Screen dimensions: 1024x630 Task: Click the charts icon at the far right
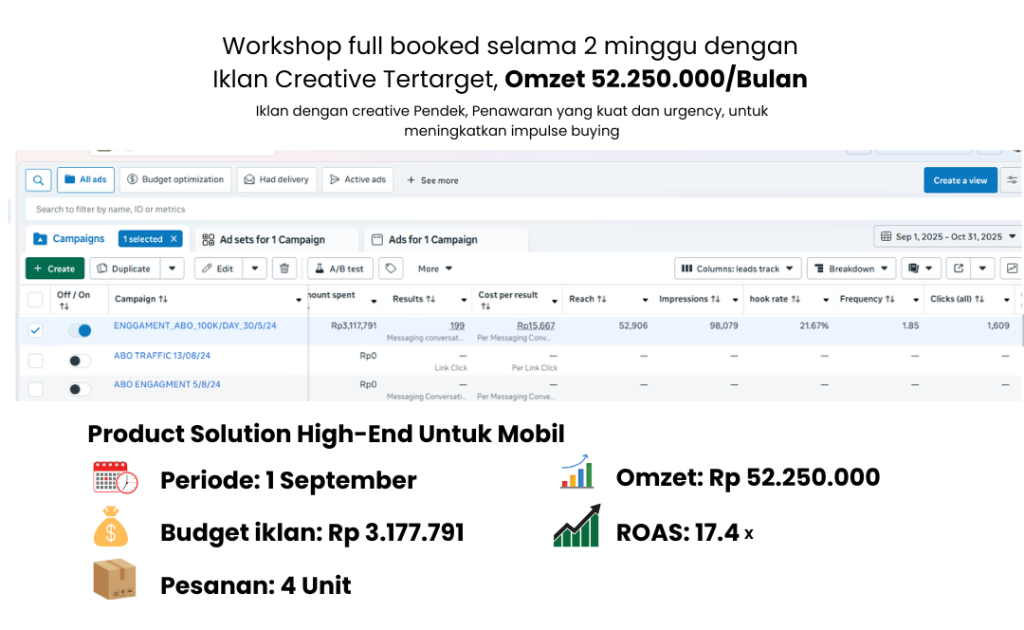[x=1012, y=268]
